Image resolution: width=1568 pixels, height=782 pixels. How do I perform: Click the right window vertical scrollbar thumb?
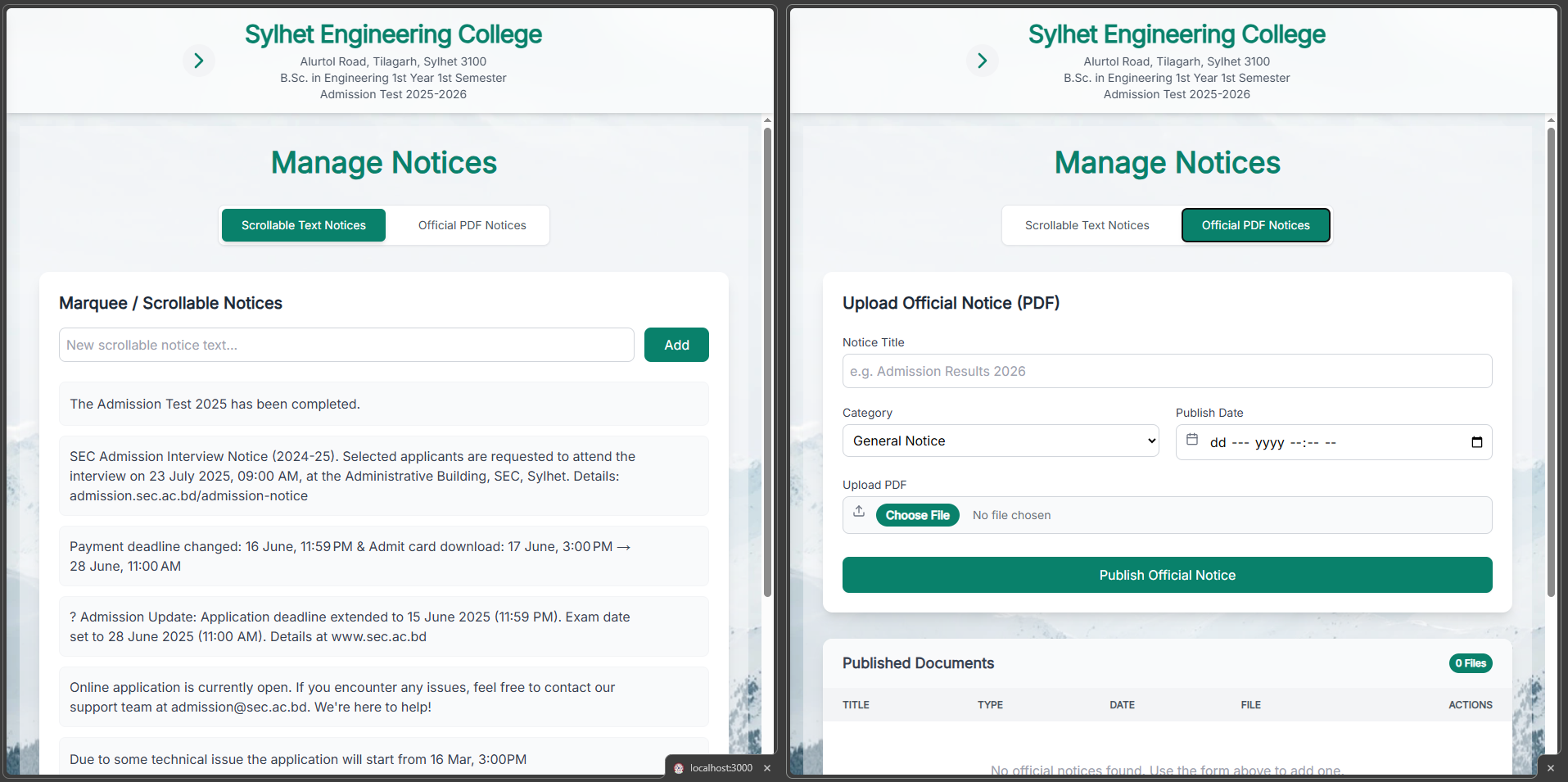click(x=1551, y=360)
